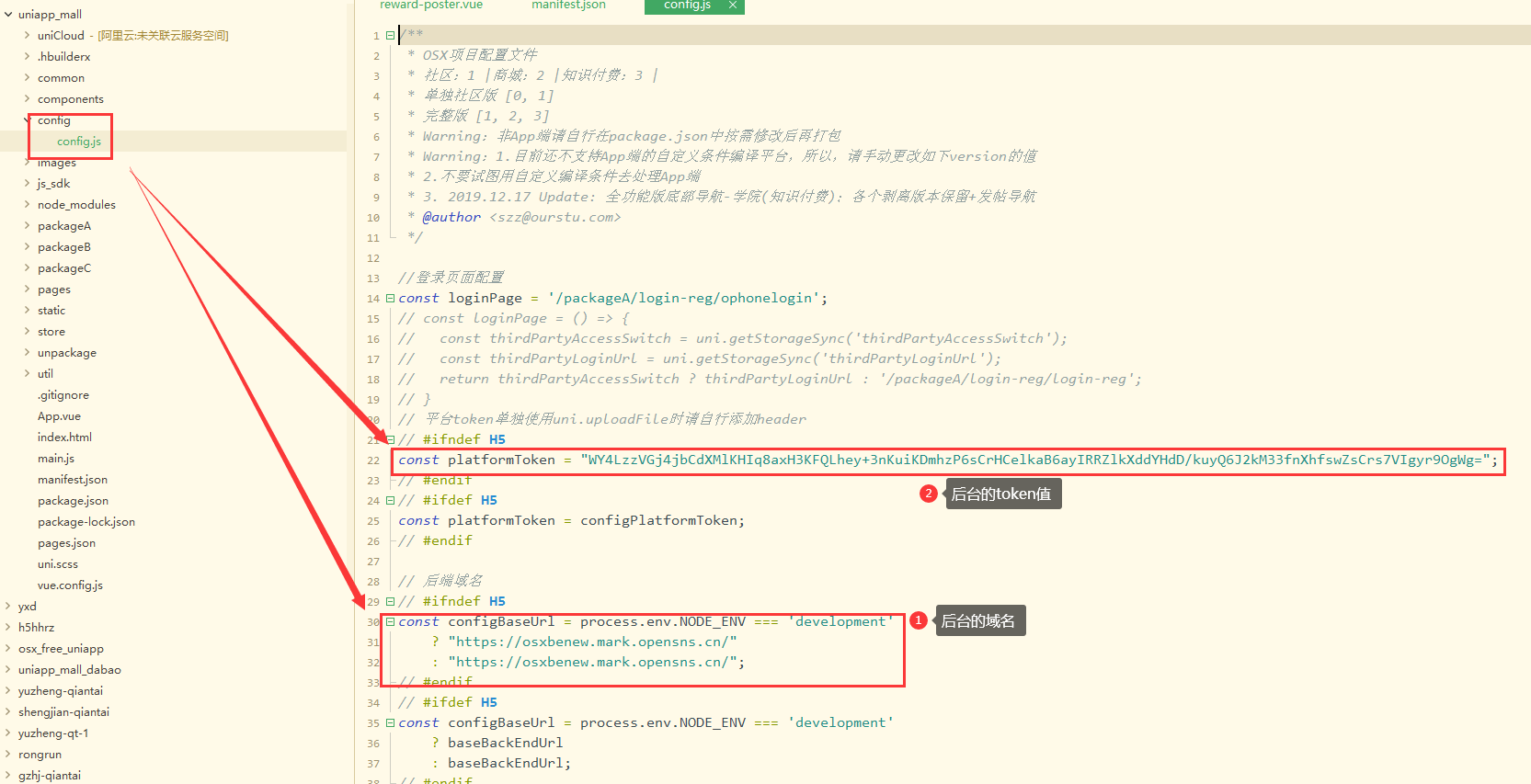Open package-lock.json file
1531x784 pixels.
tap(86, 522)
